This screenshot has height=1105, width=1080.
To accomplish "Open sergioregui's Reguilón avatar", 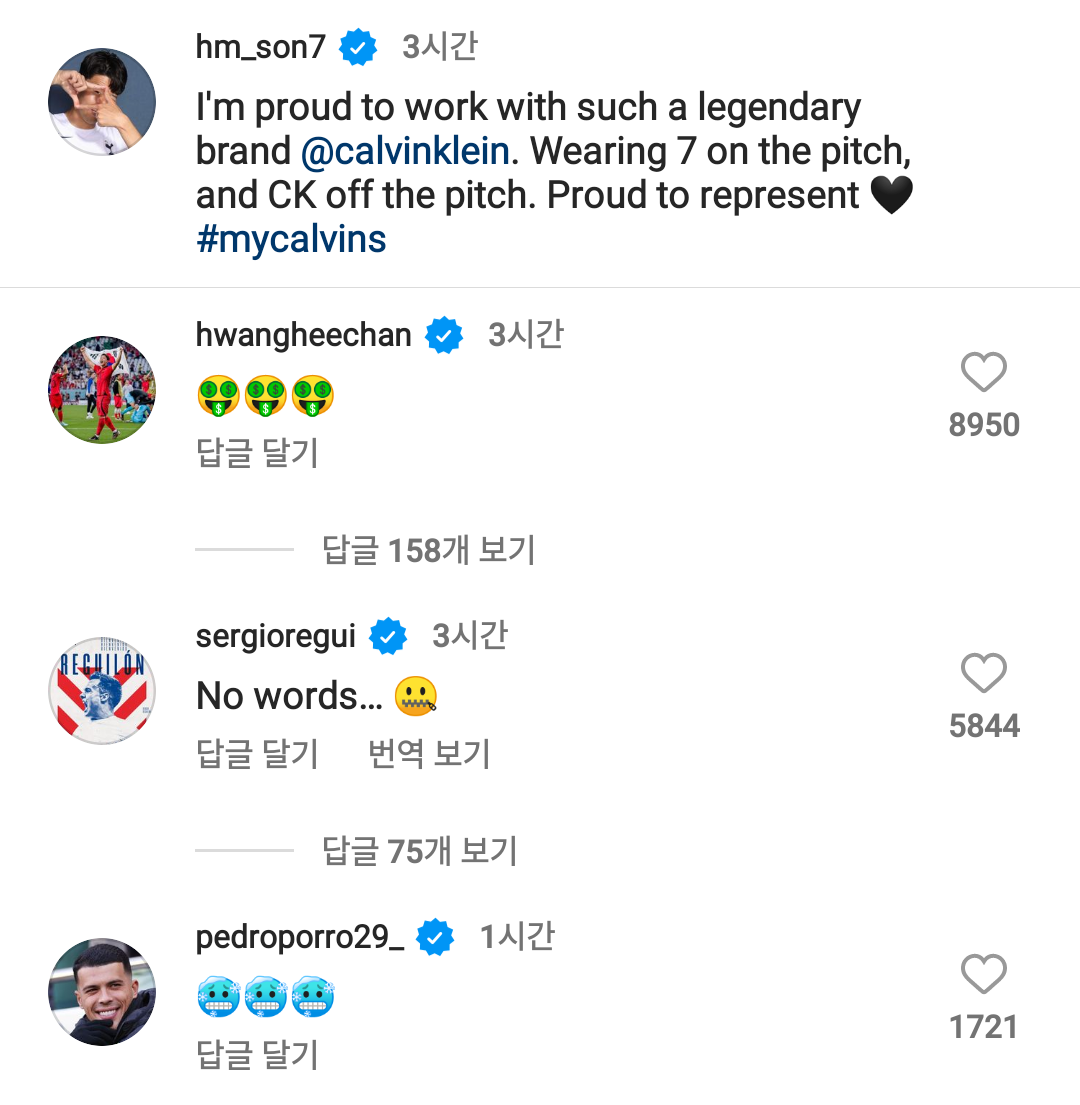I will click(102, 691).
